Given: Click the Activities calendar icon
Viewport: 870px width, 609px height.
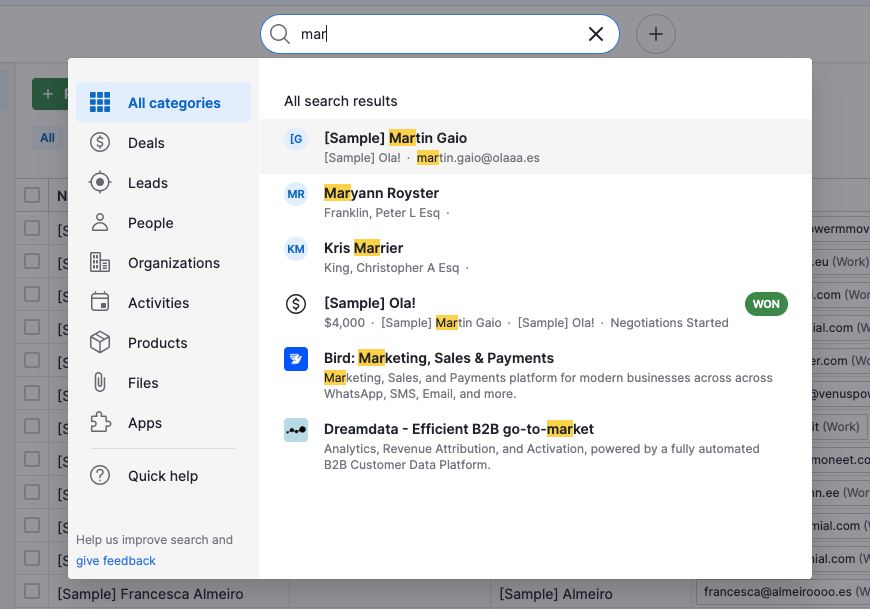Looking at the screenshot, I should coord(100,302).
